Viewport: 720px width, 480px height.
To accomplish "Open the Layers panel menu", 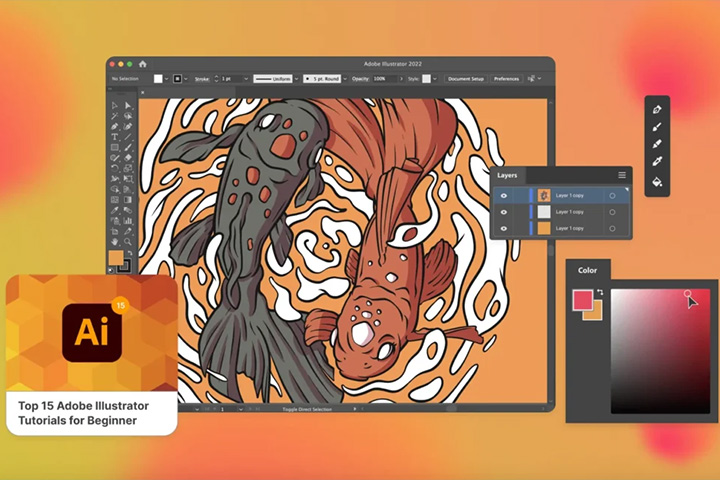I will [x=622, y=175].
